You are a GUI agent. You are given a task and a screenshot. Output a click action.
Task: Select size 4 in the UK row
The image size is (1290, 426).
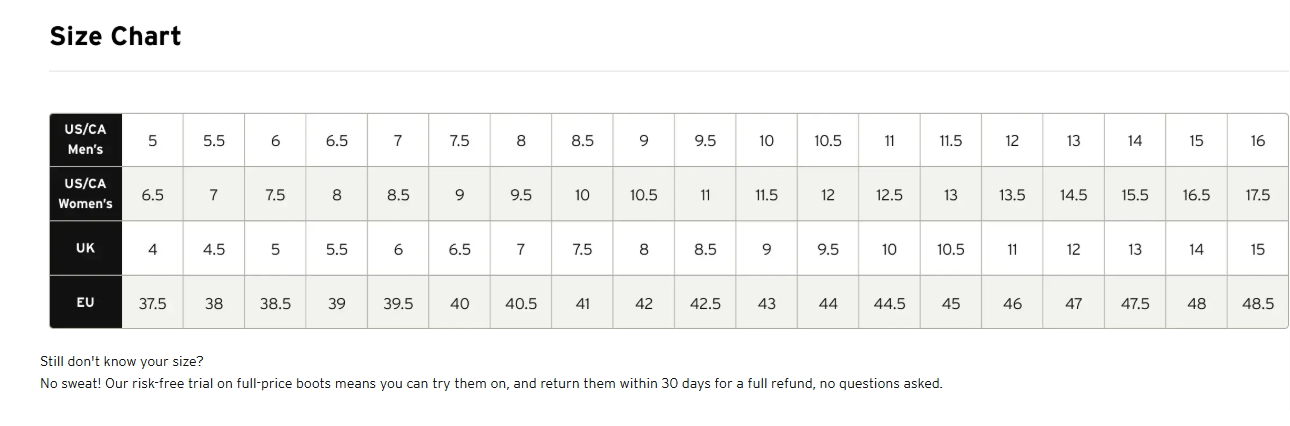pos(152,249)
